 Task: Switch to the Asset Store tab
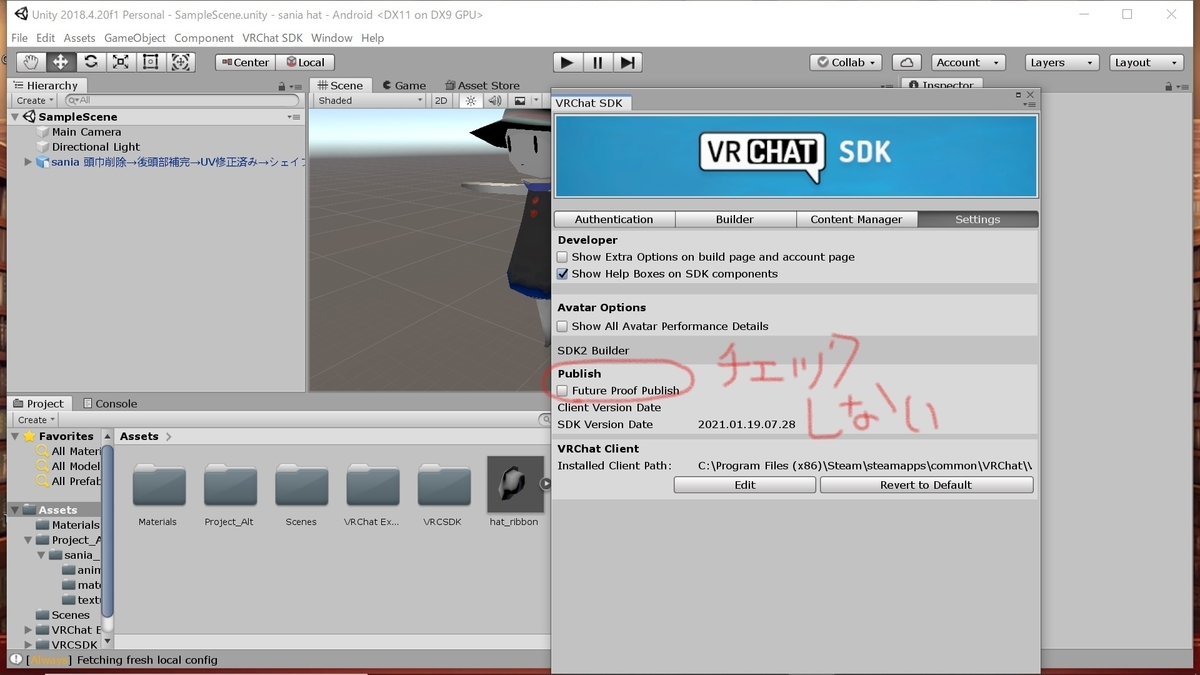[482, 85]
